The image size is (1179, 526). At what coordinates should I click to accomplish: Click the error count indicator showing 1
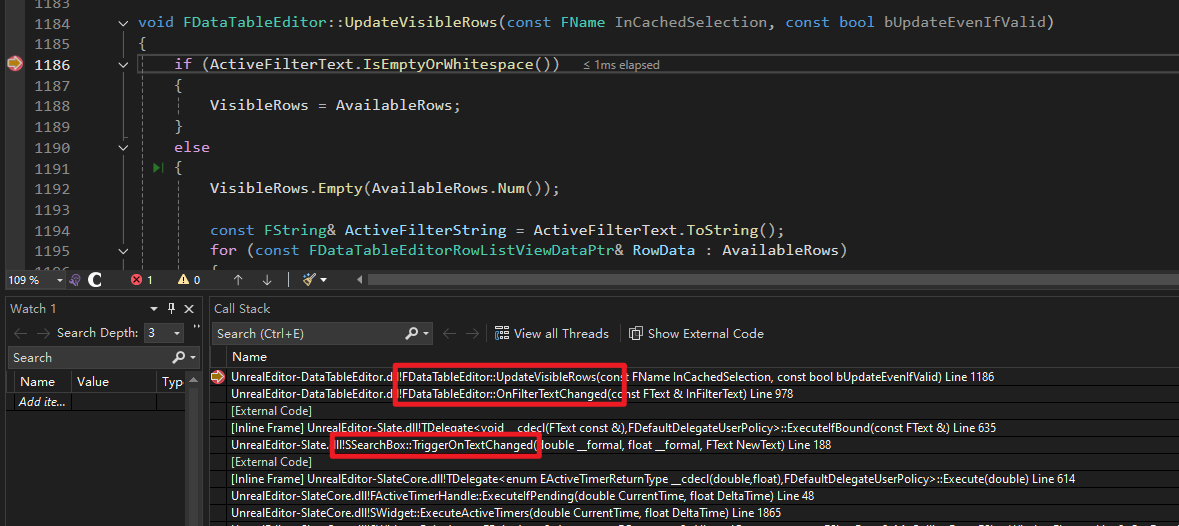point(142,280)
